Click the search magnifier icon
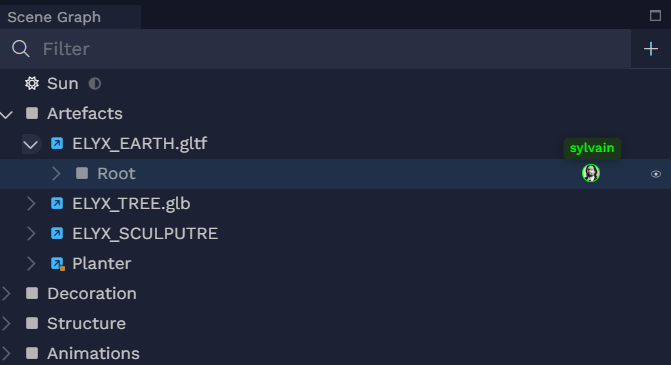 coord(21,49)
